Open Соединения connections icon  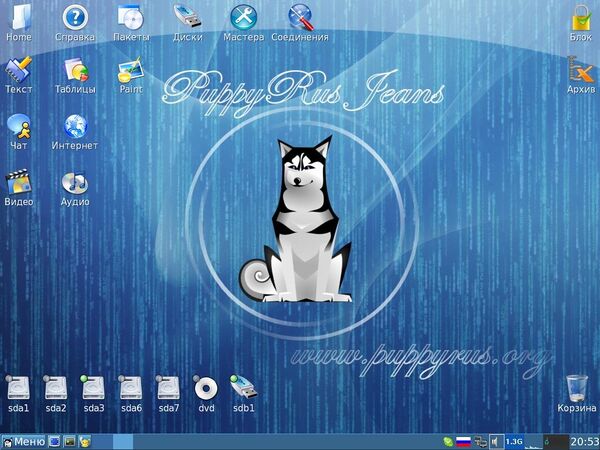tap(300, 18)
